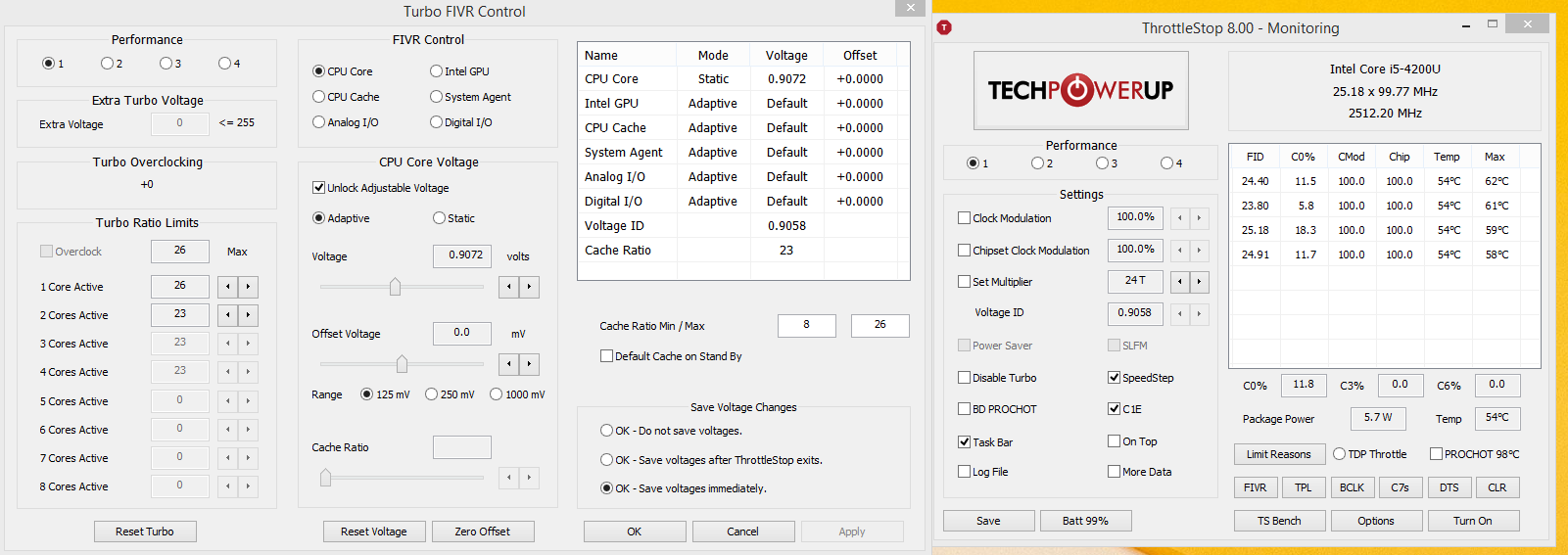Select save voltages after ThrottleStop exits

click(x=607, y=460)
